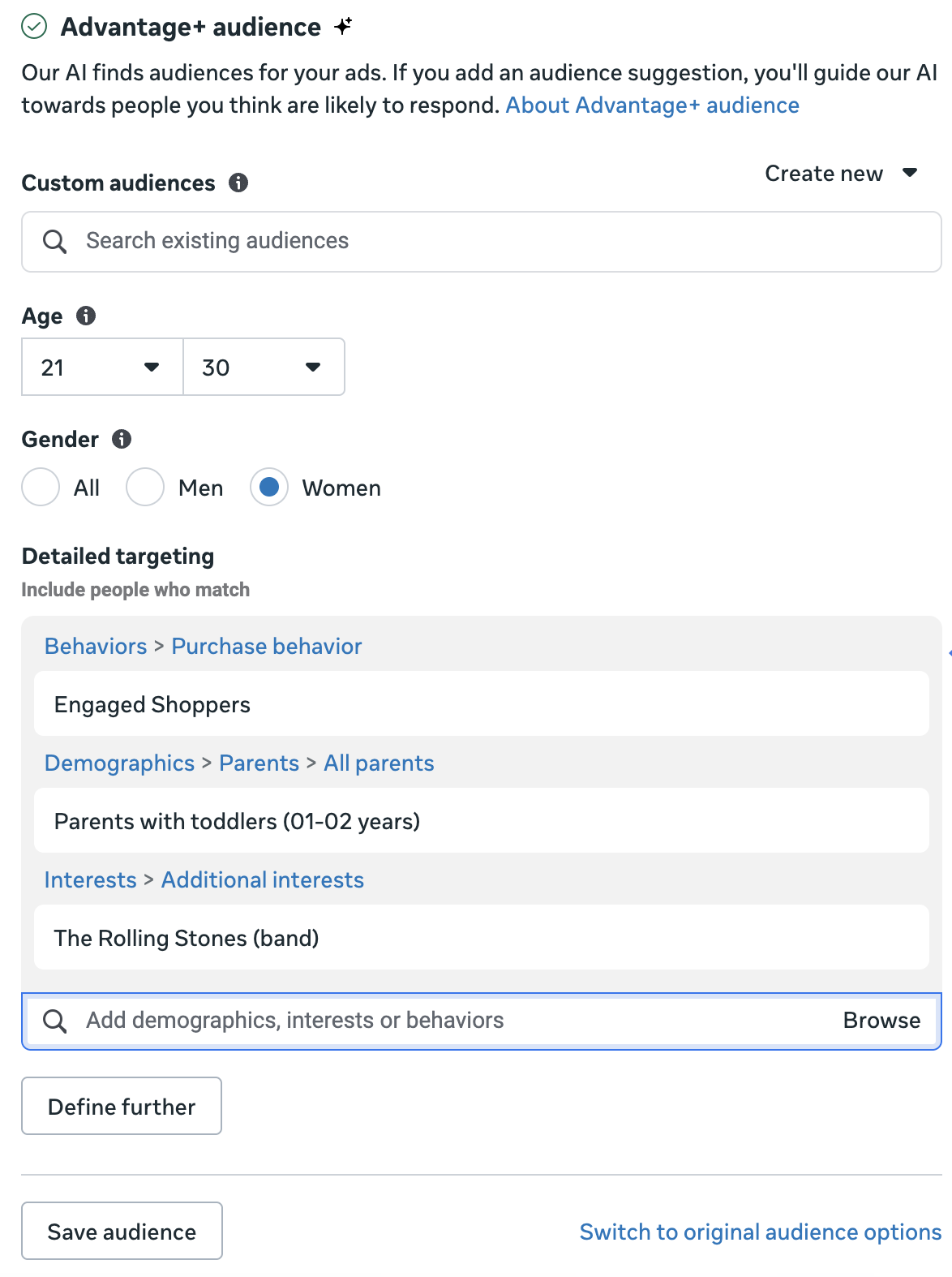
Task: Click the Age info icon
Action: point(86,316)
